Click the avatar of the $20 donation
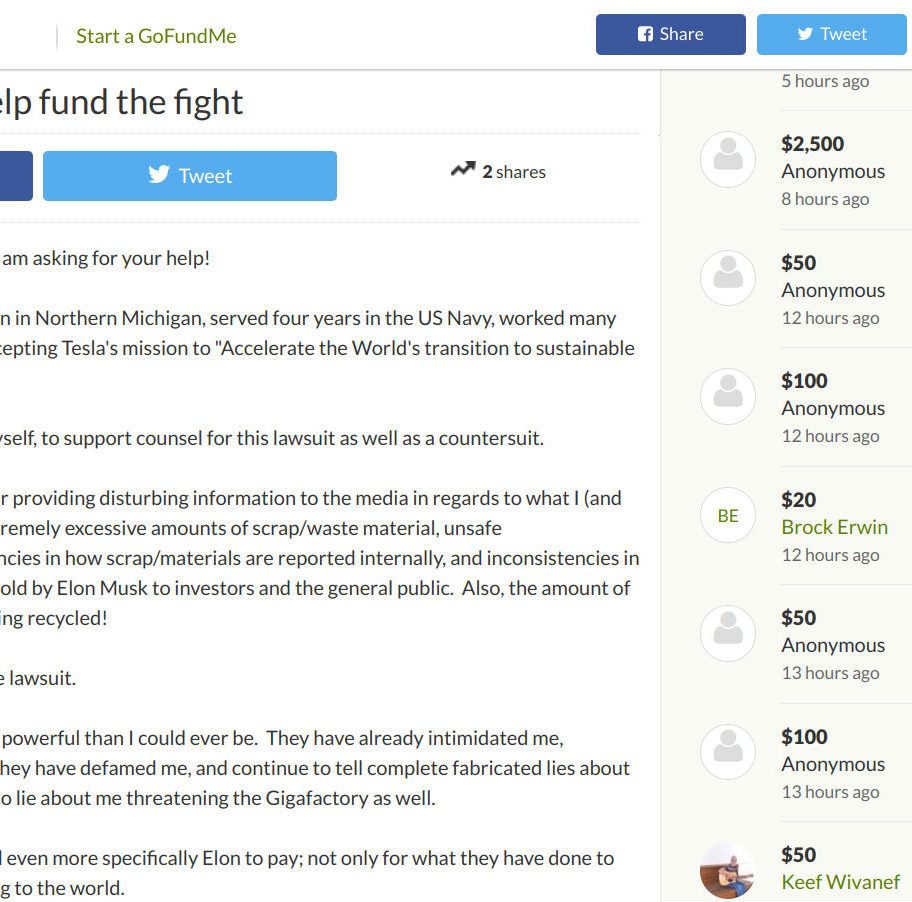This screenshot has height=902, width=912. coord(728,515)
